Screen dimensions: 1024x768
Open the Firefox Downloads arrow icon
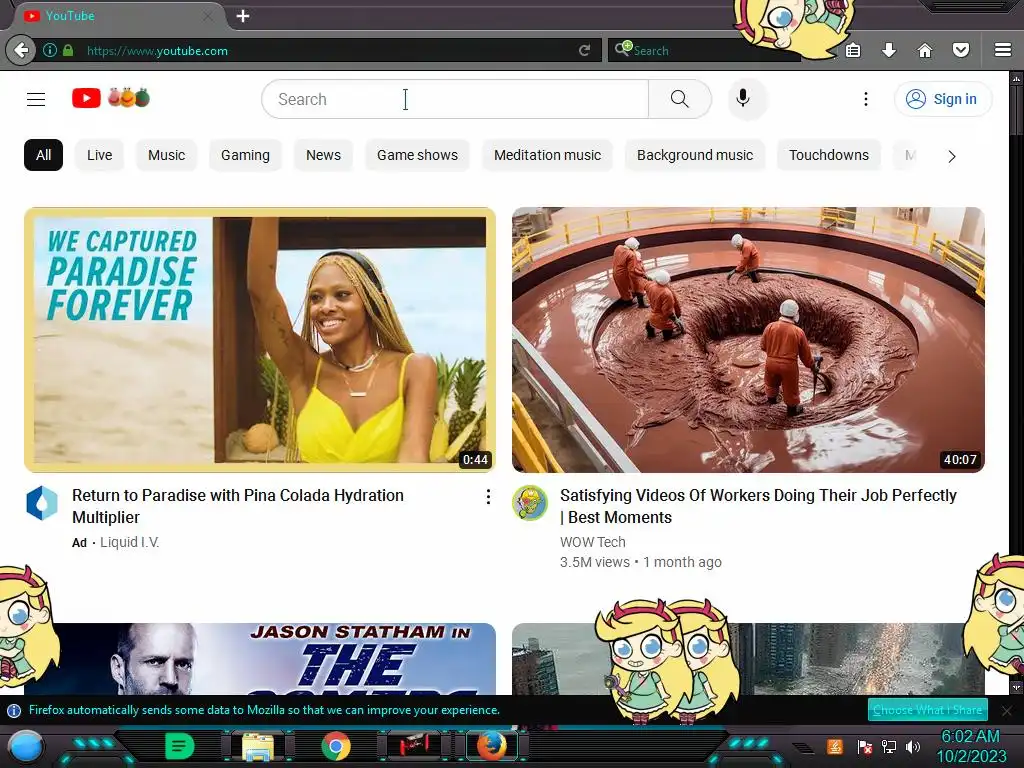[x=889, y=50]
